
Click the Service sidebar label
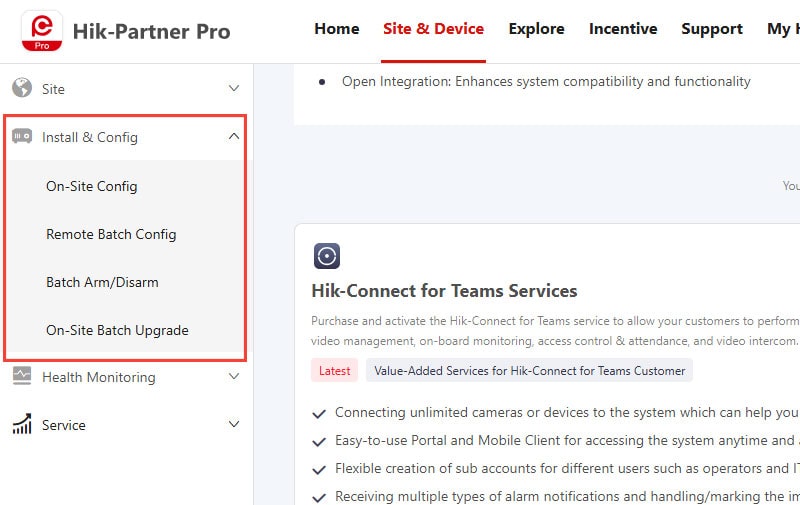[x=64, y=425]
